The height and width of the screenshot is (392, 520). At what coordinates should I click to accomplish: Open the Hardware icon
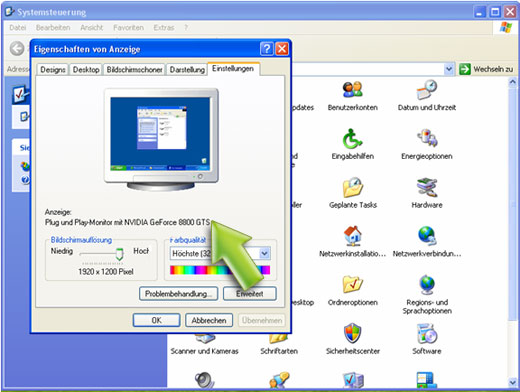427,187
